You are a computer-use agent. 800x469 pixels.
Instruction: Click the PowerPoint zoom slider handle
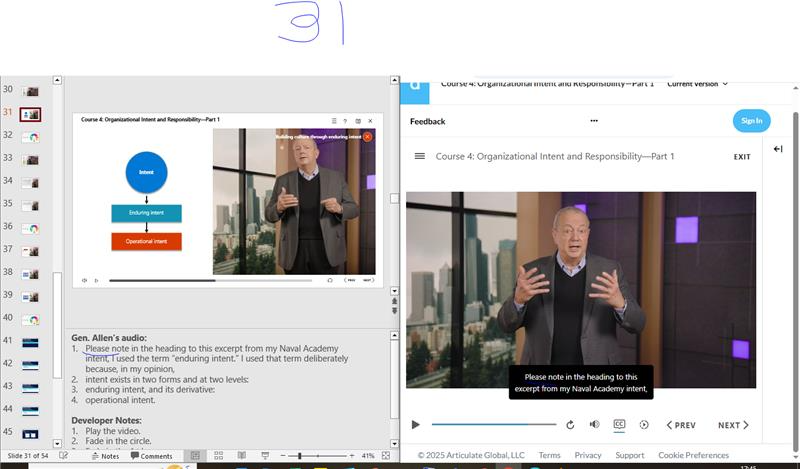point(299,455)
